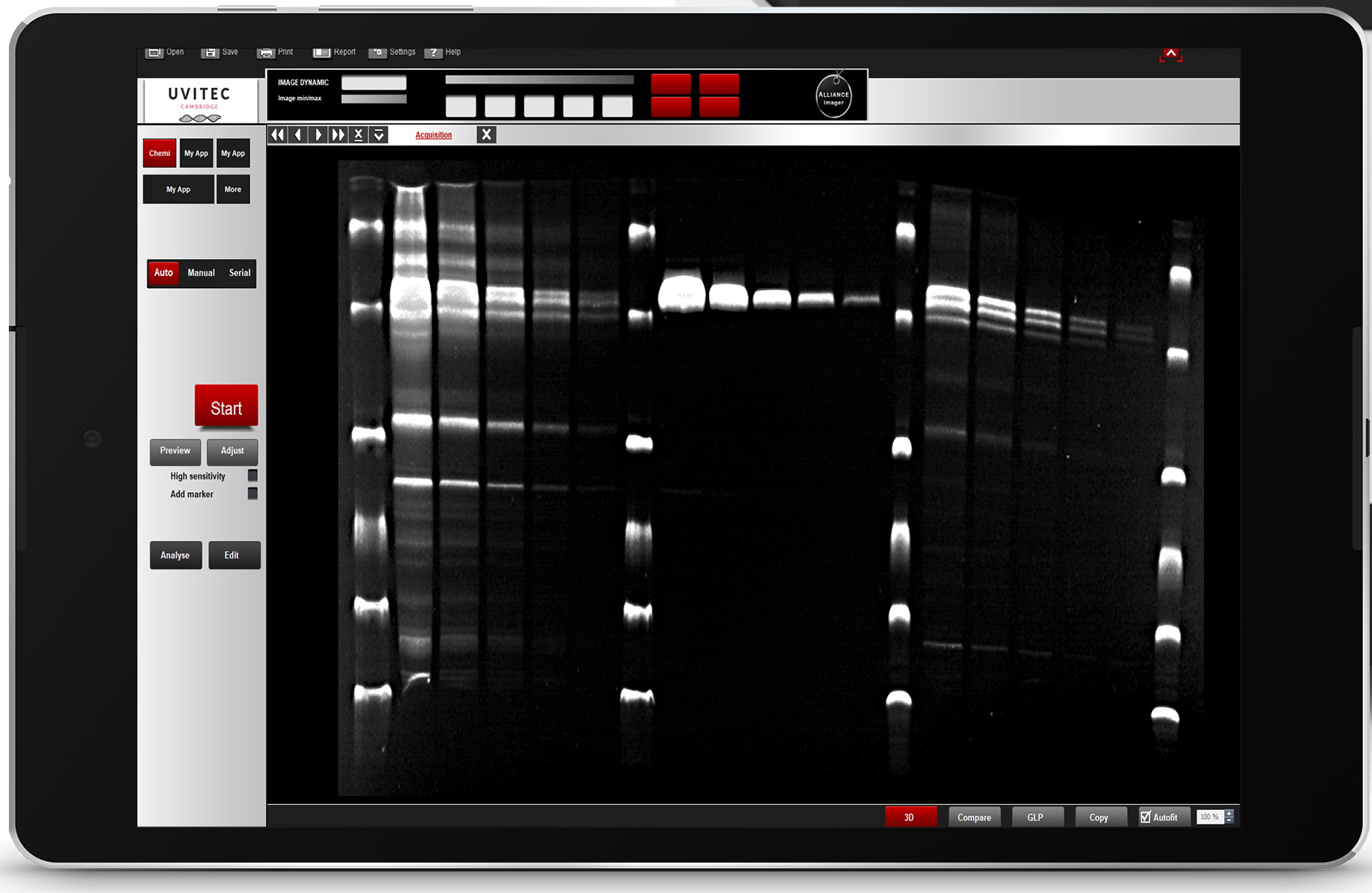
Task: Open the Report icon
Action: click(x=321, y=53)
